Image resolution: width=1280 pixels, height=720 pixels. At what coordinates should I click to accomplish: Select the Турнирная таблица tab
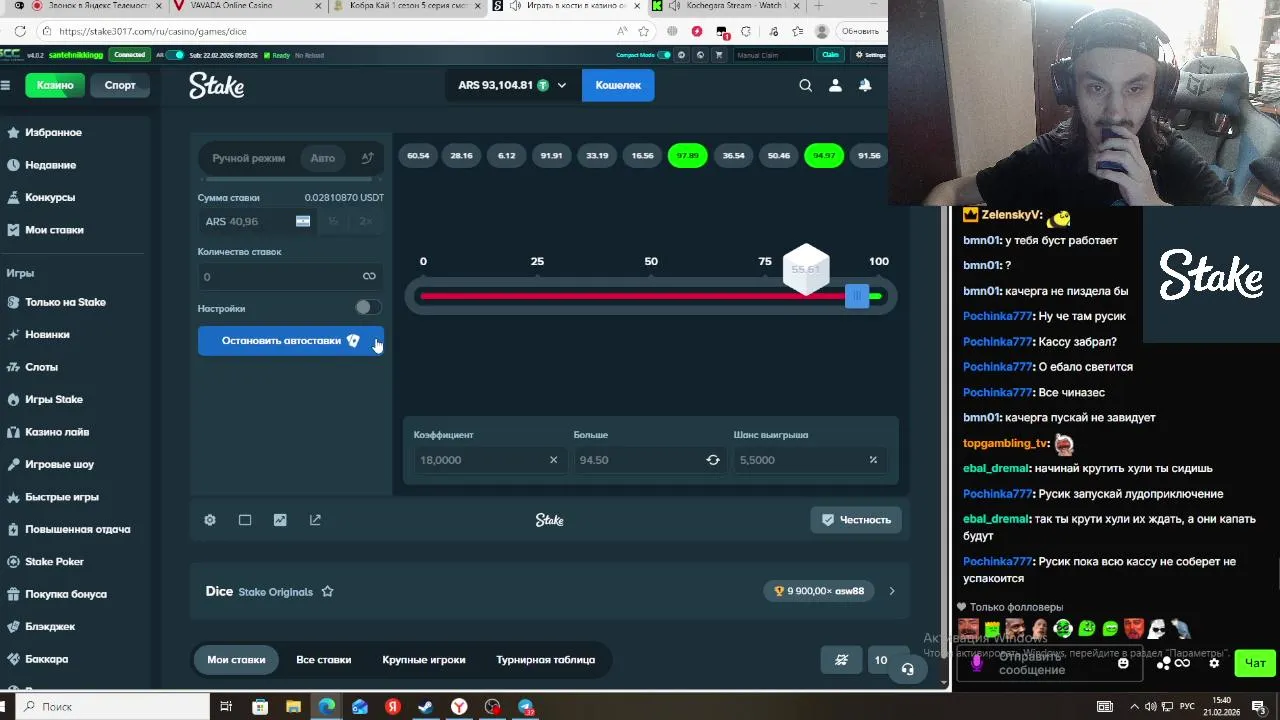(x=545, y=660)
